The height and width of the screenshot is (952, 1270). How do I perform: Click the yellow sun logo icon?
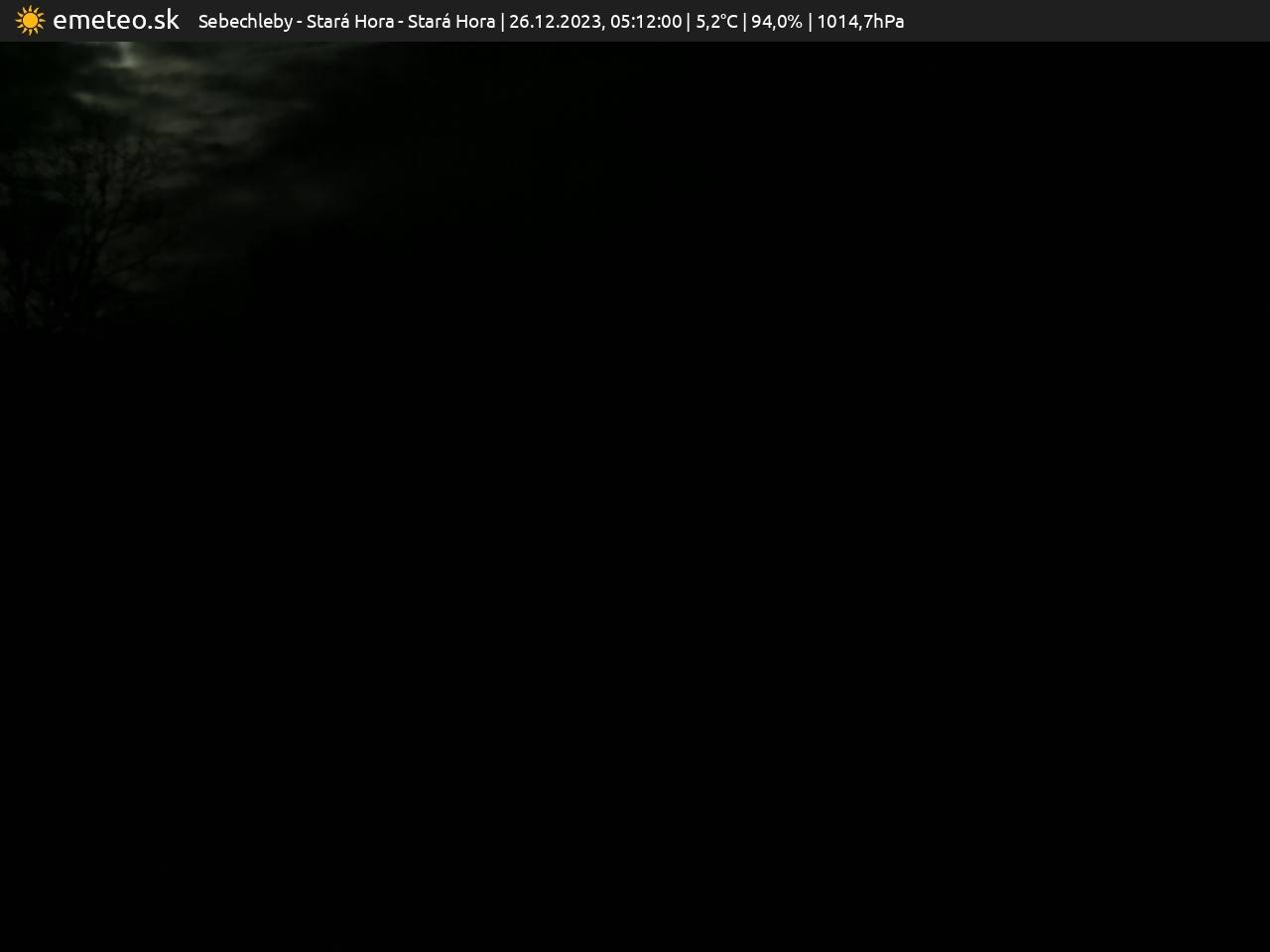(x=30, y=21)
